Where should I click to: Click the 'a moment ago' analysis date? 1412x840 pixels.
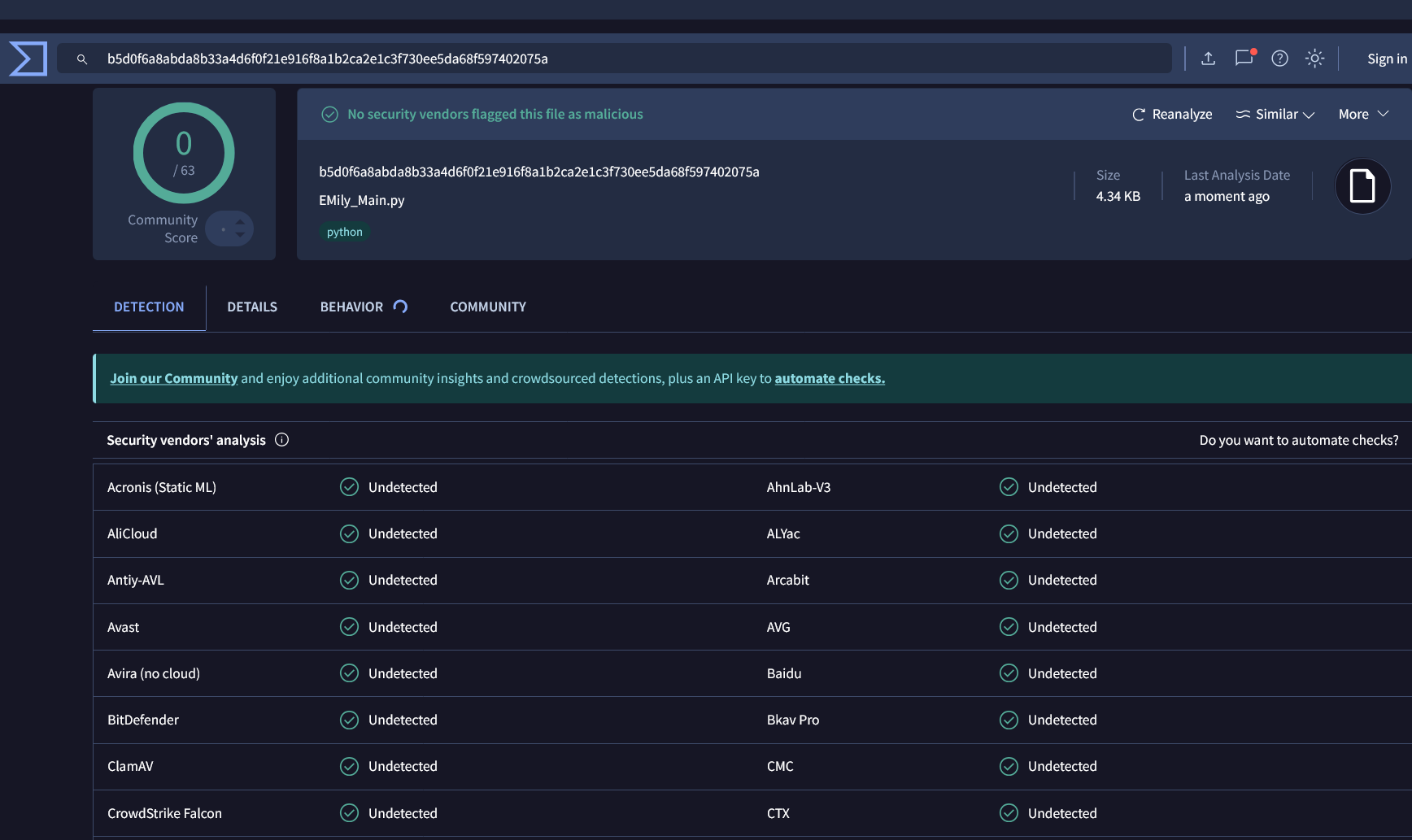pyautogui.click(x=1227, y=196)
